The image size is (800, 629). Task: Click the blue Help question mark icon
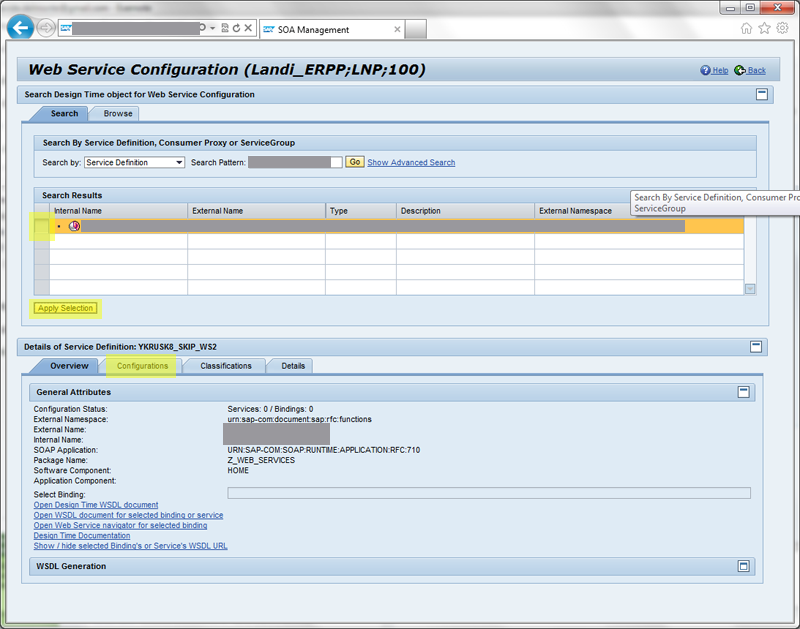[x=705, y=70]
